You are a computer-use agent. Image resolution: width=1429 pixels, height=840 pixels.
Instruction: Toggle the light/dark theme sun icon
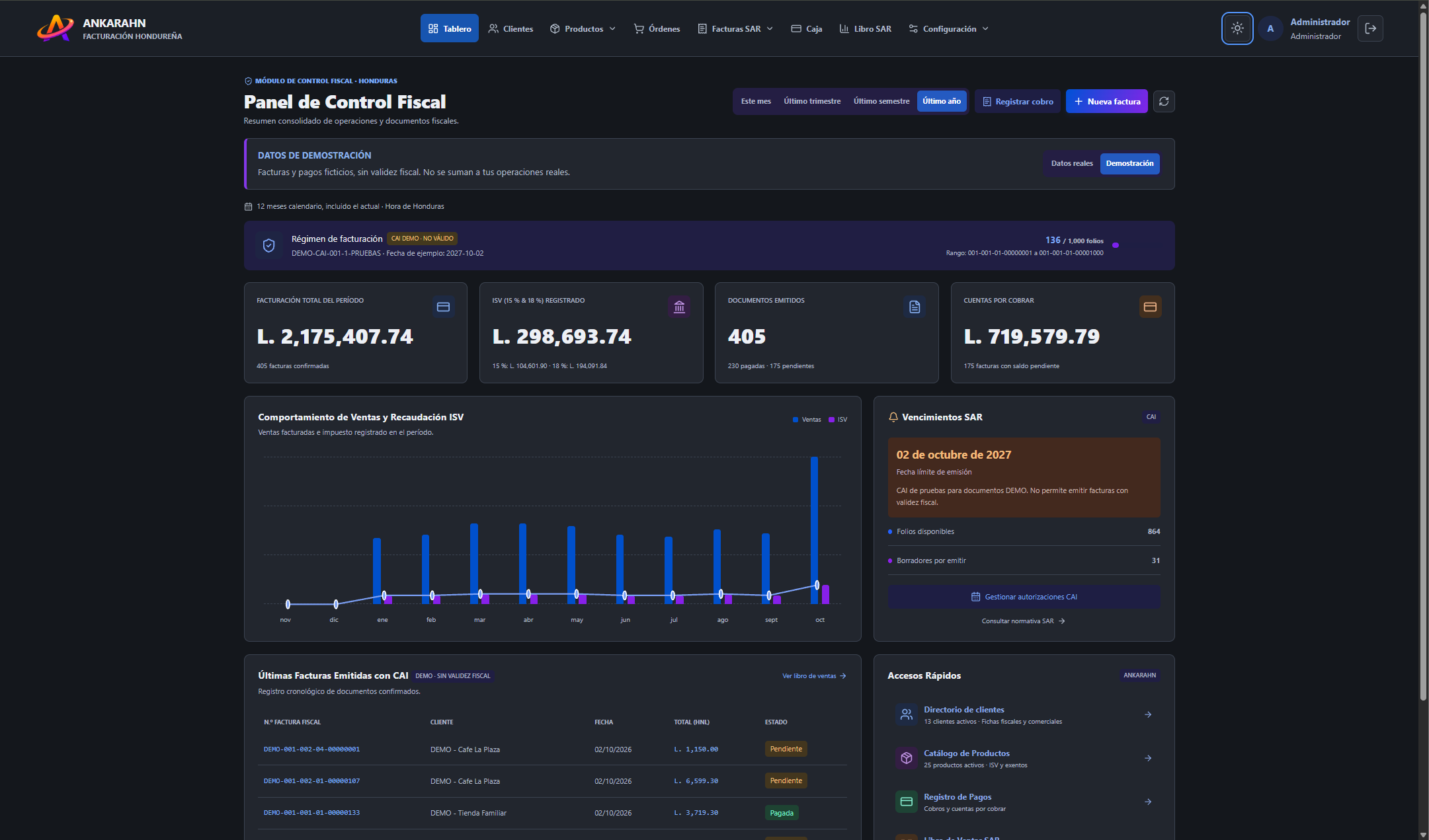tap(1237, 28)
